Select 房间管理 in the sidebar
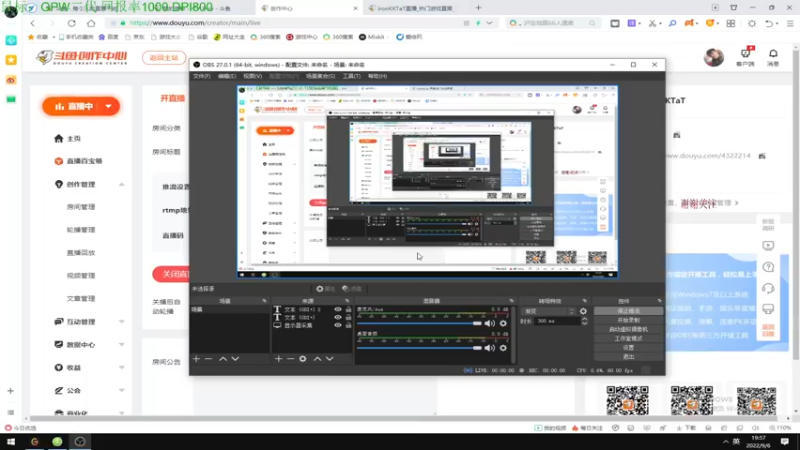This screenshot has width=800, height=450. point(81,207)
